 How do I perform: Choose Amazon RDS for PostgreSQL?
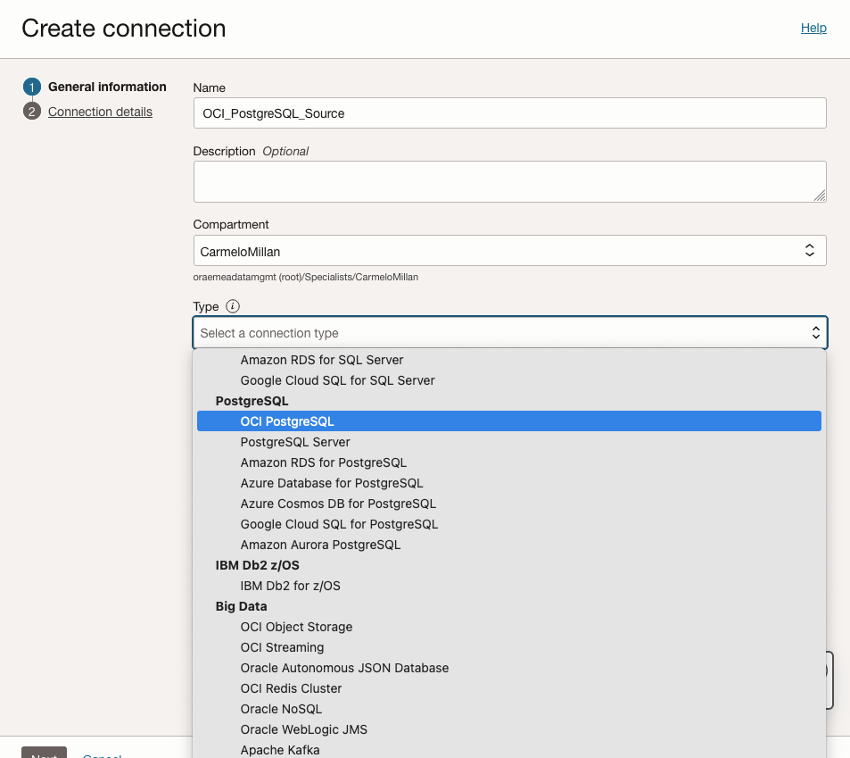[x=323, y=463]
